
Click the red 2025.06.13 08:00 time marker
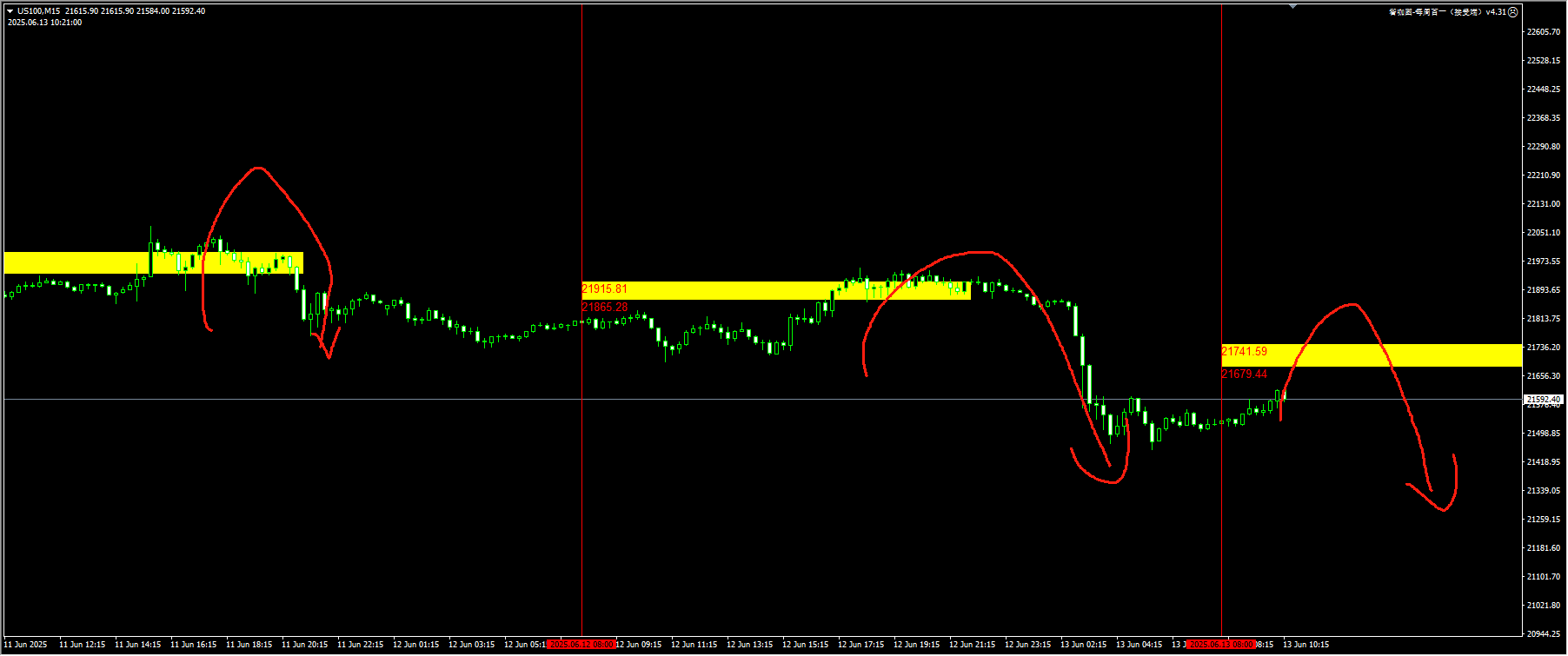point(1221,645)
